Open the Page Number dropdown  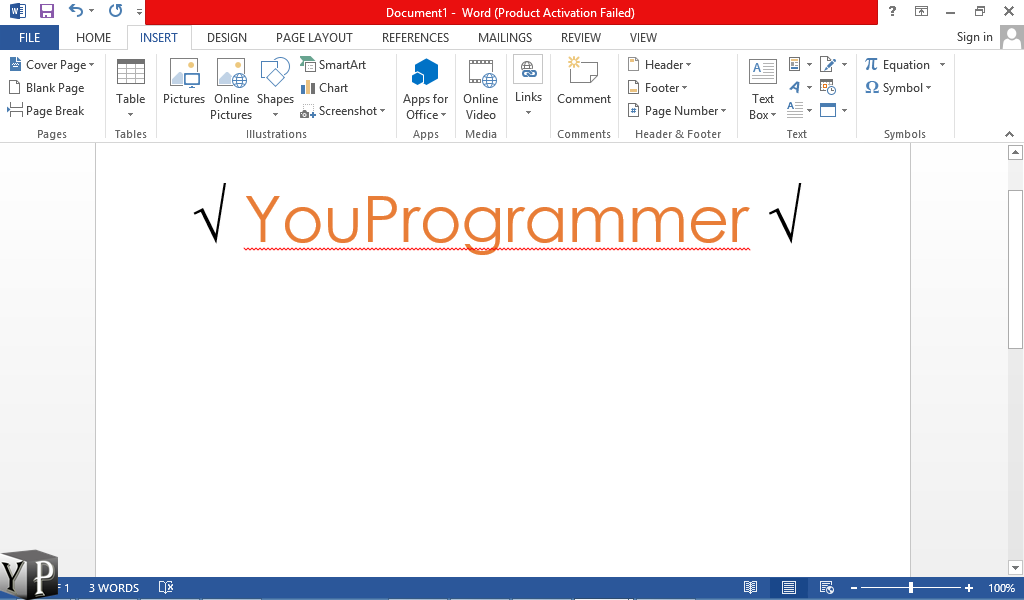coord(677,111)
